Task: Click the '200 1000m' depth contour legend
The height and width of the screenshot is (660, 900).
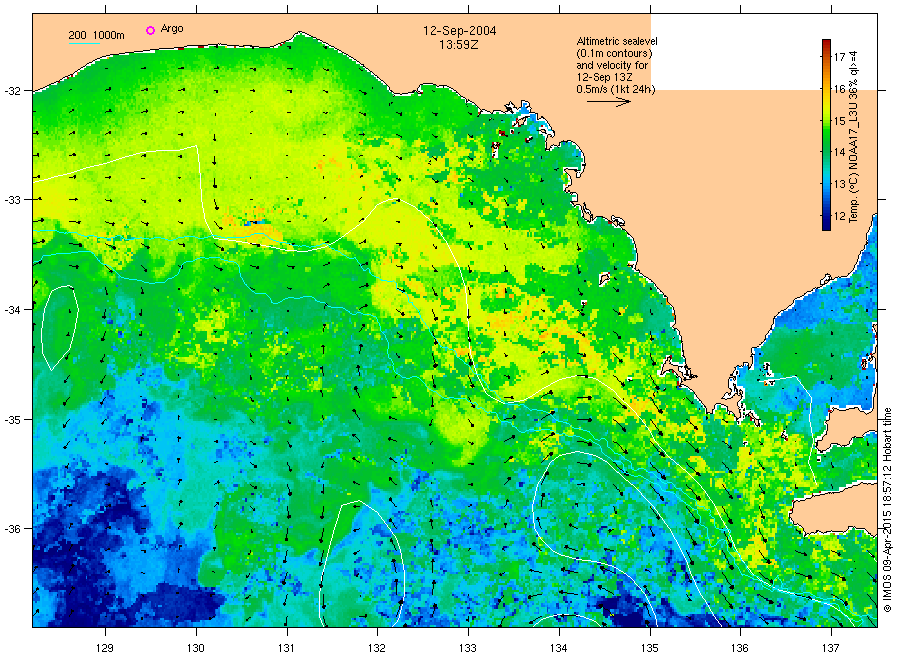Action: [96, 35]
